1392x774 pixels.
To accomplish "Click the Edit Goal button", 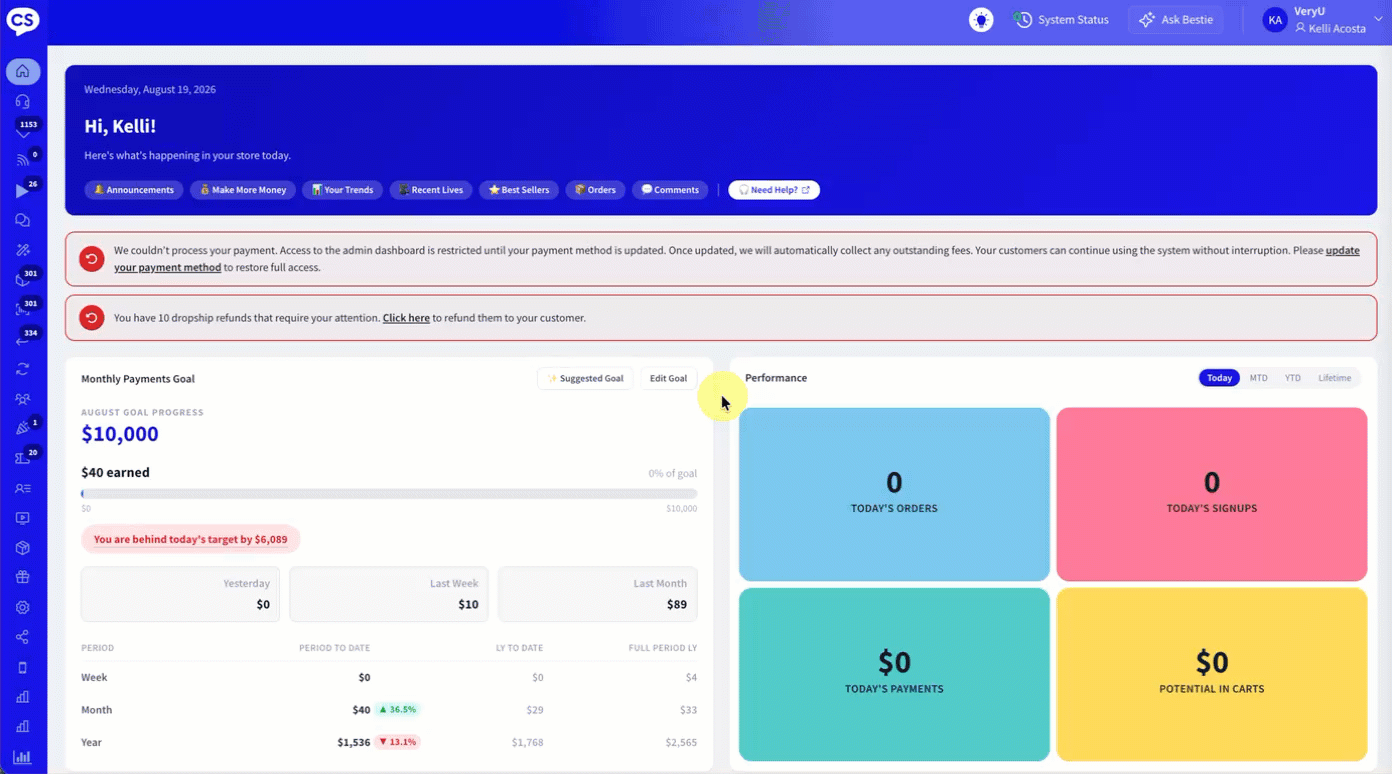I will click(668, 378).
